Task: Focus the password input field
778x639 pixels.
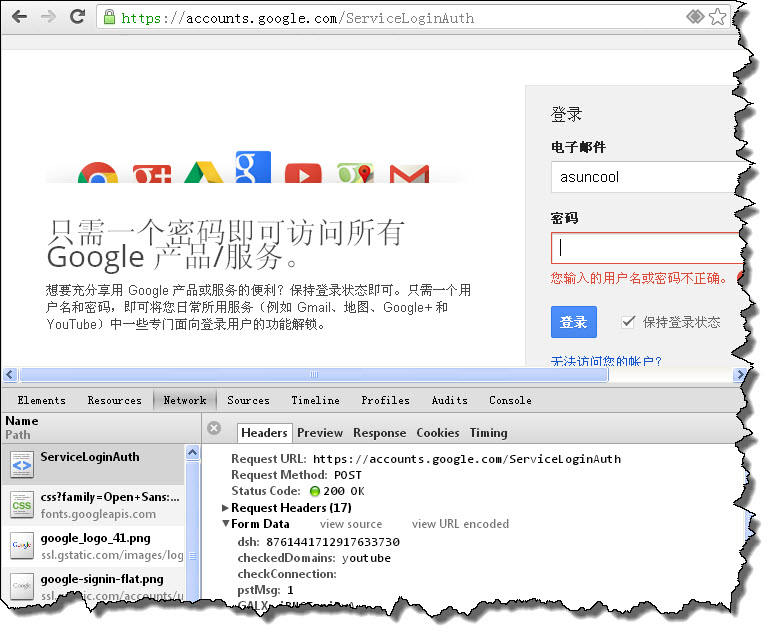Action: 647,248
